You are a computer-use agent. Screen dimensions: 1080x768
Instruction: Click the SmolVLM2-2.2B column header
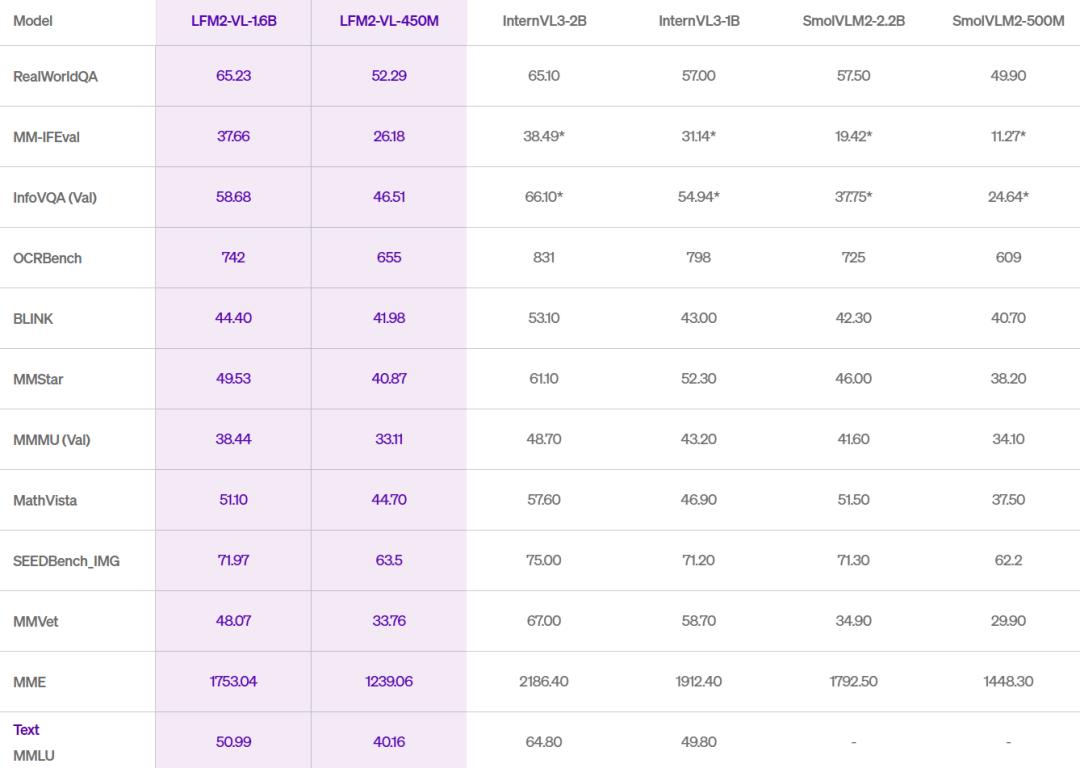coord(853,21)
